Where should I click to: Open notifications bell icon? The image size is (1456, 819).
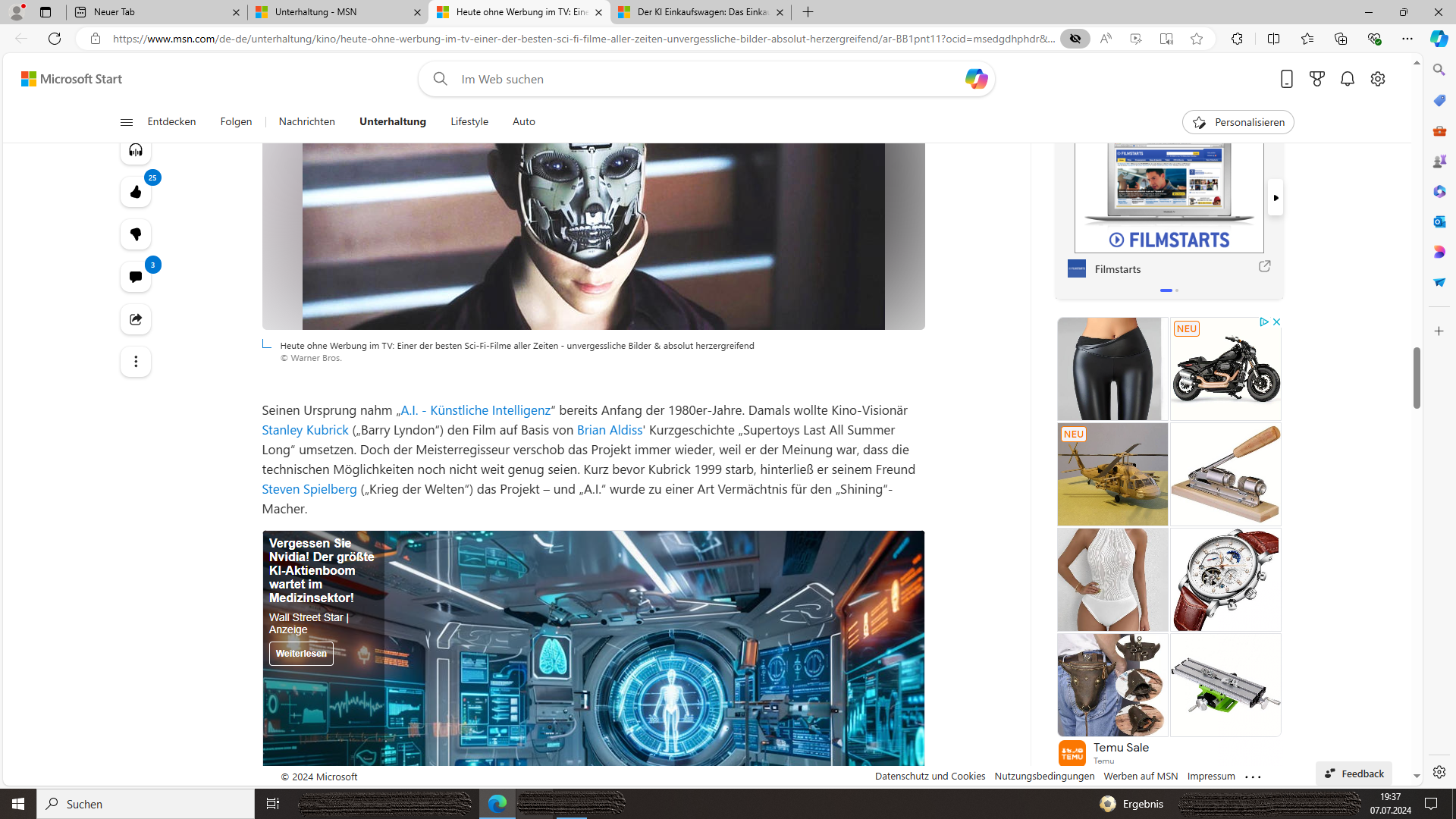pos(1348,79)
